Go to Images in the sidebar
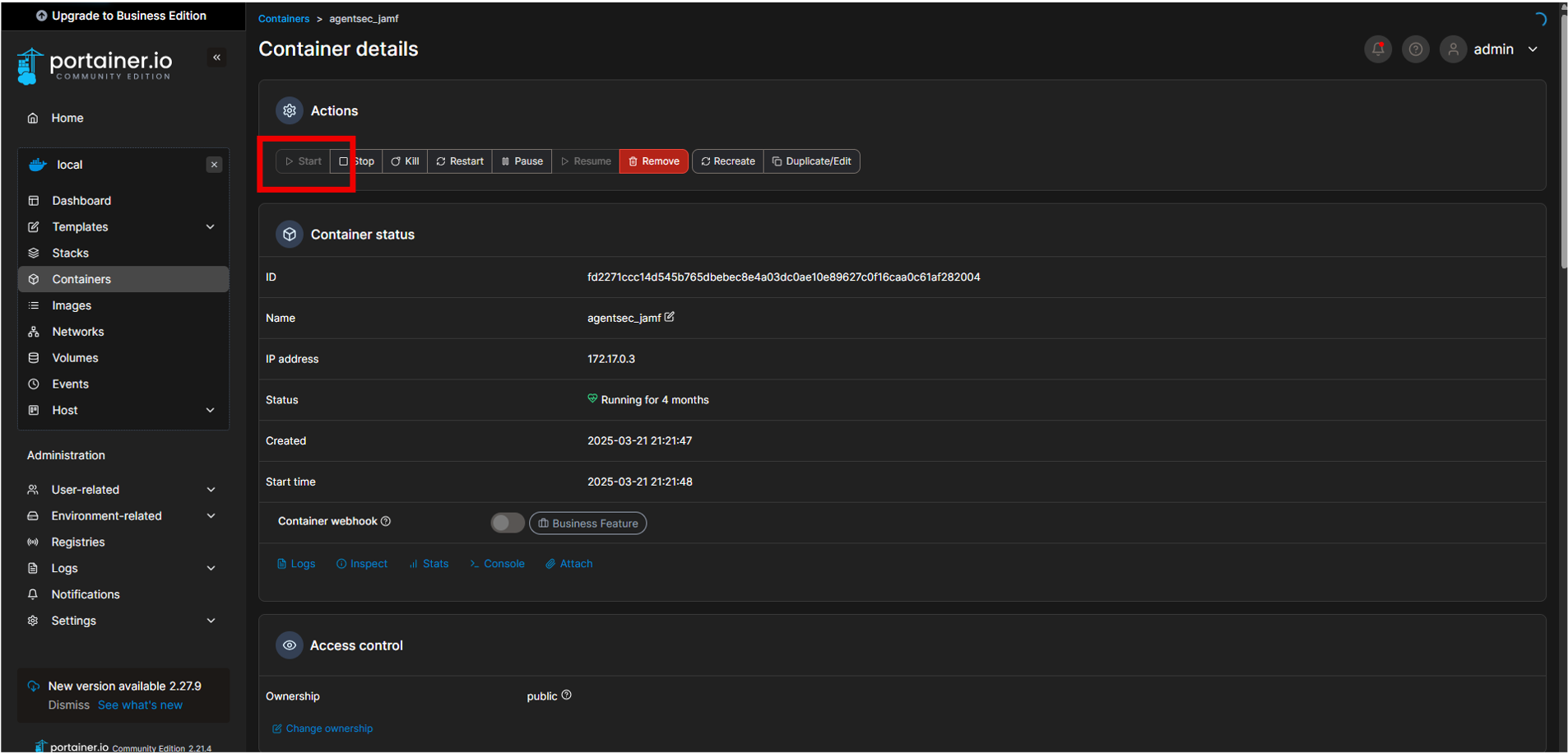The image size is (1568, 754). [x=72, y=305]
